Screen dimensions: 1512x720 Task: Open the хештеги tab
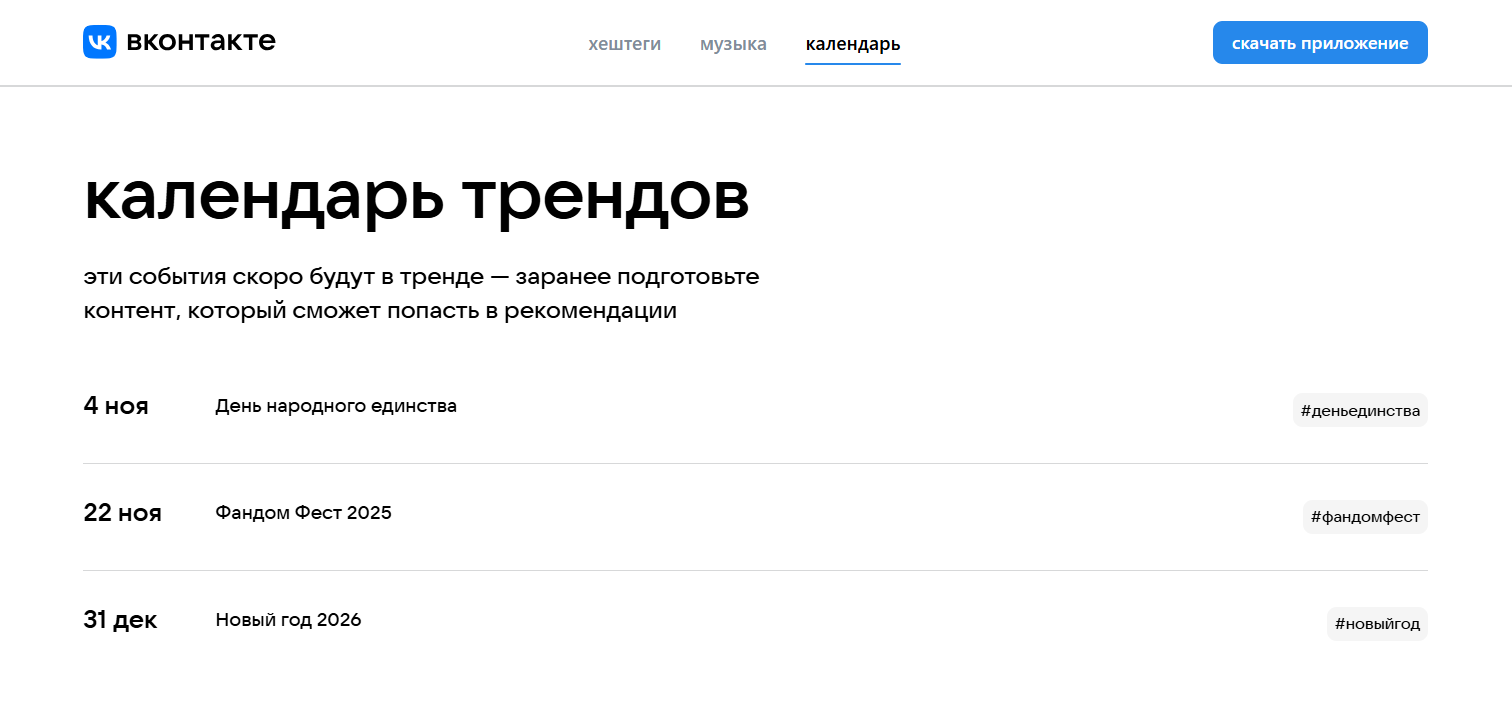click(x=625, y=43)
